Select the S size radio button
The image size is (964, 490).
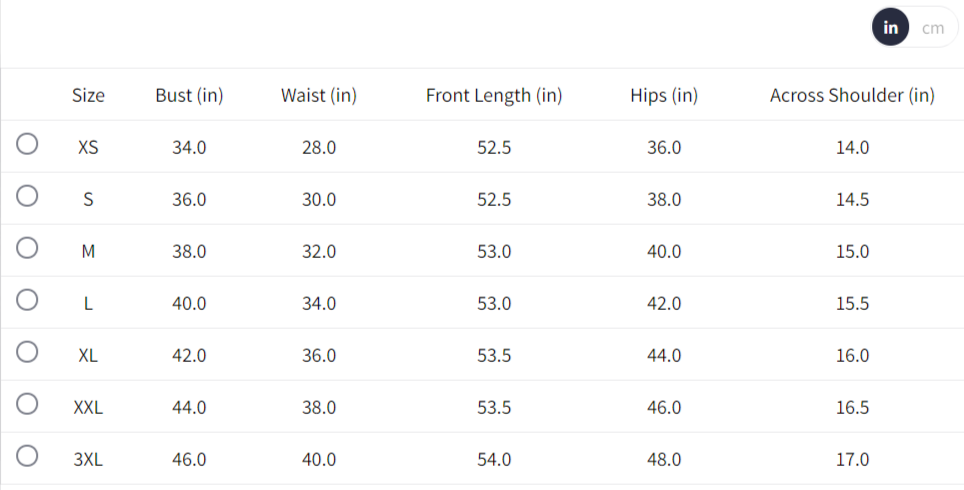pos(28,198)
